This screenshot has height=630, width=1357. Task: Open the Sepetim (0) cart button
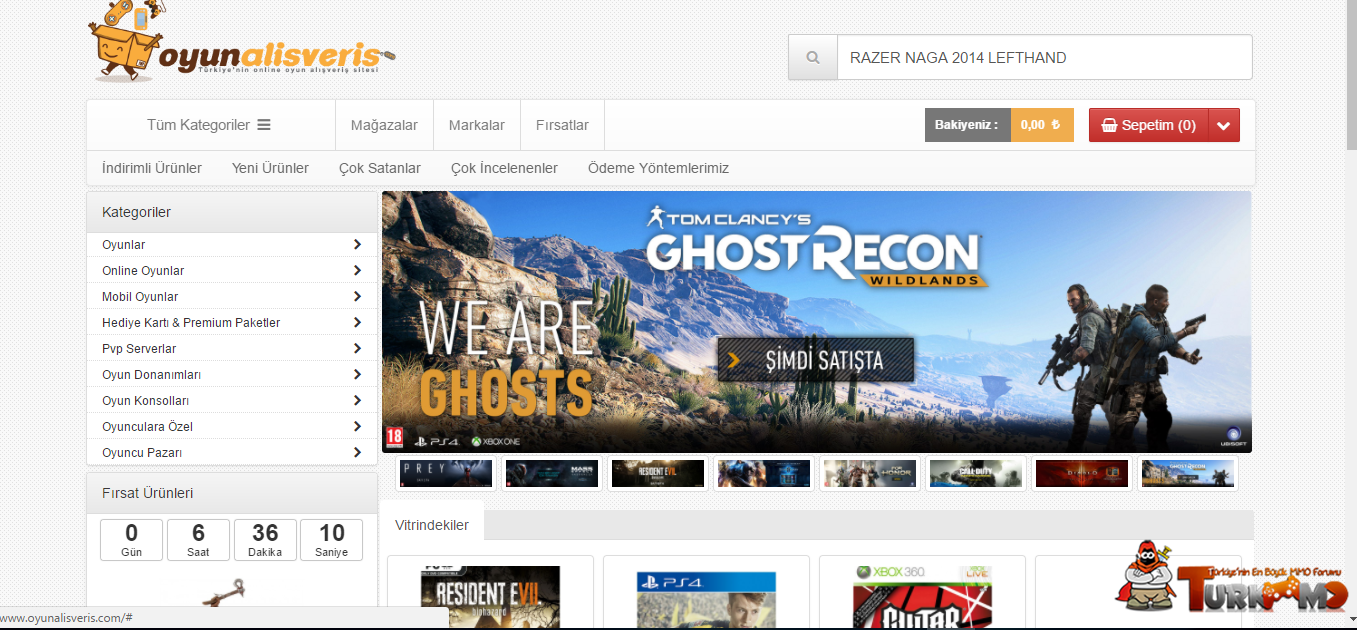[1149, 125]
